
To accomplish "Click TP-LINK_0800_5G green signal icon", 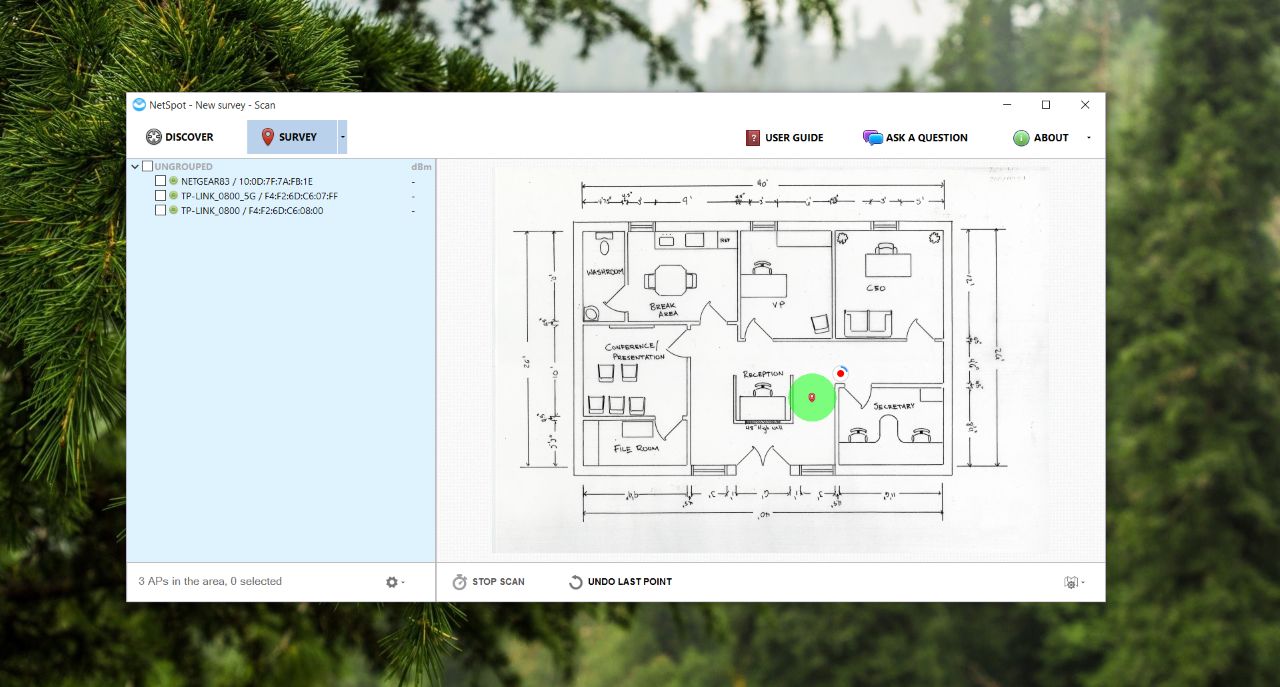I will click(x=173, y=196).
